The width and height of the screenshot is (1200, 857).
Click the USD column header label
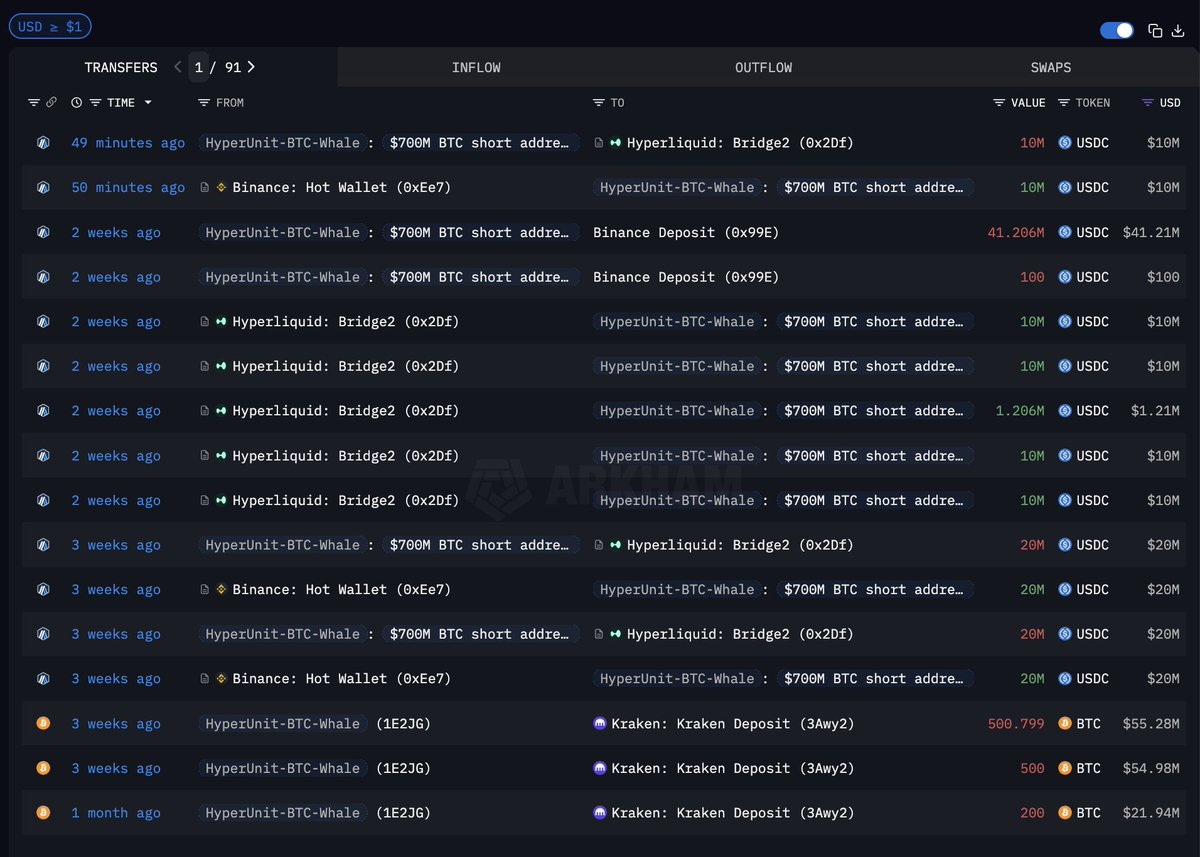coord(1170,103)
